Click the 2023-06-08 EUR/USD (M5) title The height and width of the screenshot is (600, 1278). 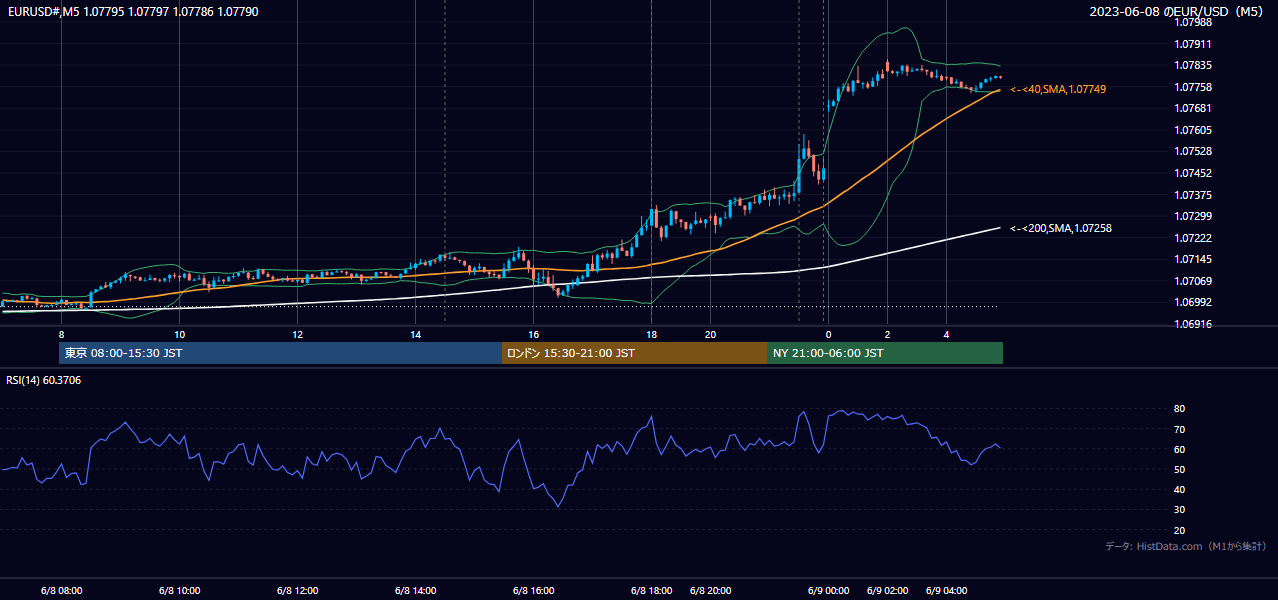click(x=1177, y=12)
